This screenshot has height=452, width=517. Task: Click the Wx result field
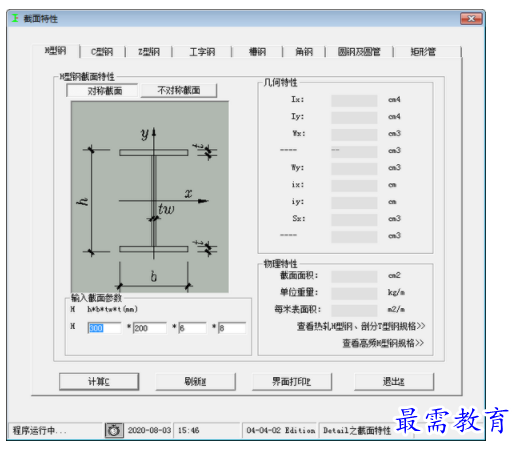click(x=354, y=134)
